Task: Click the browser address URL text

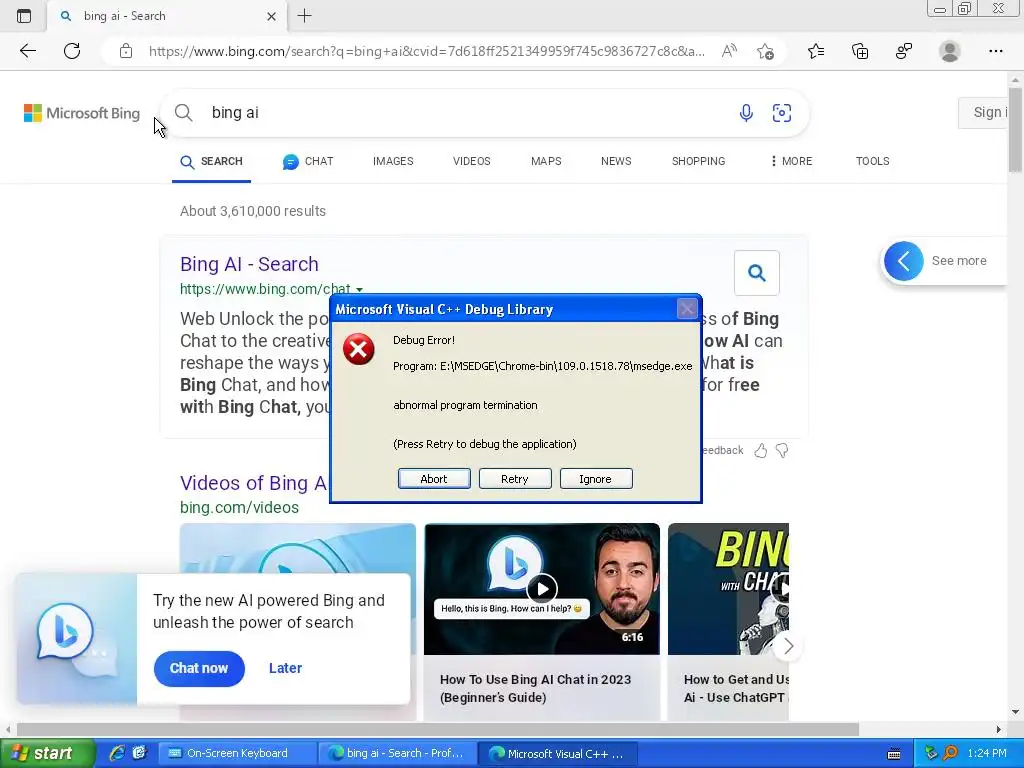Action: coord(426,51)
